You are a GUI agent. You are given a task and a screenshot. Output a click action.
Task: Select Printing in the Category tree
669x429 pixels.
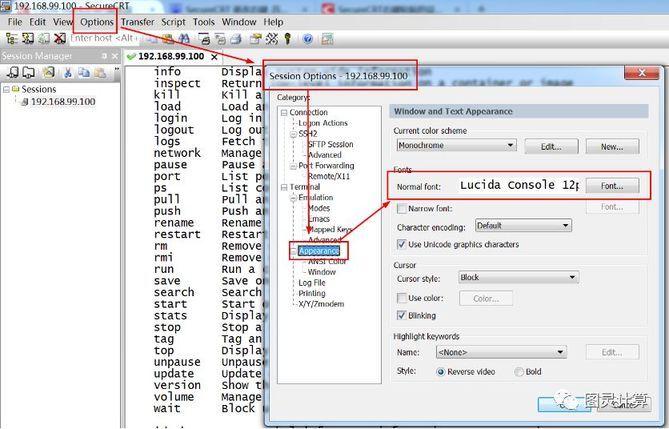click(312, 293)
